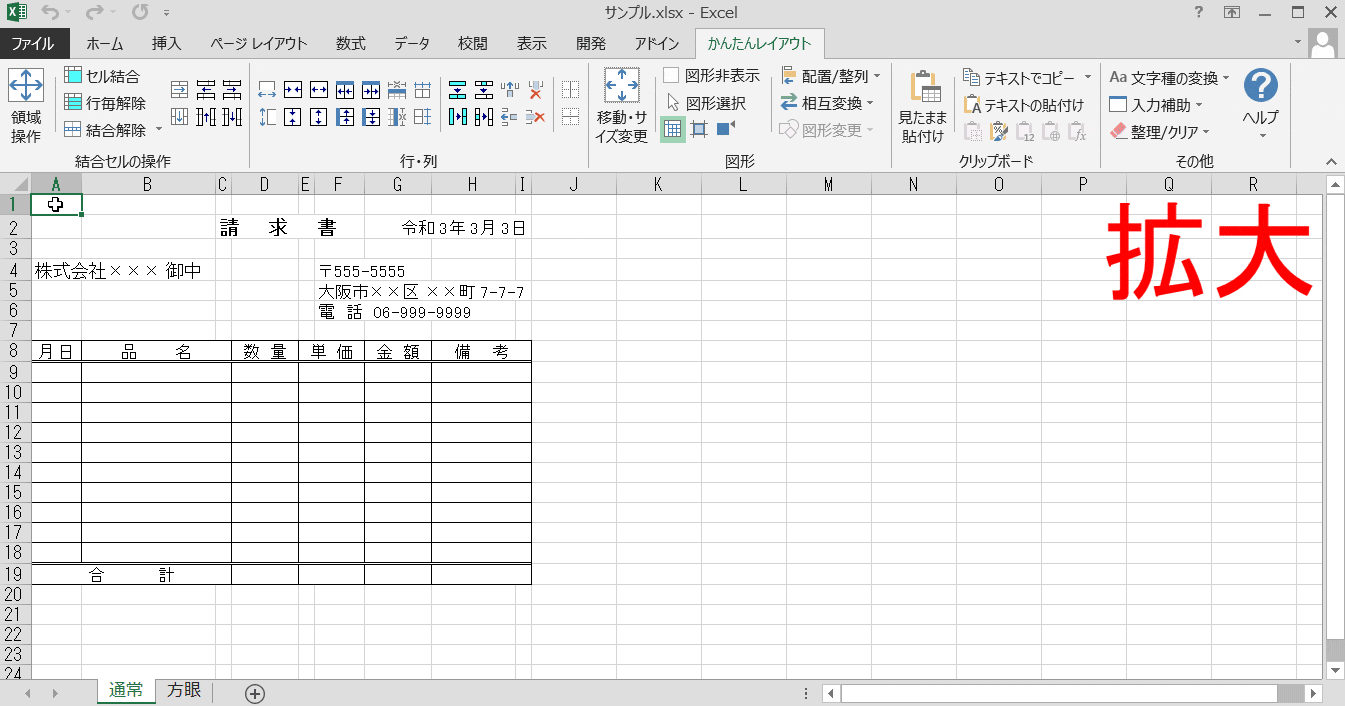
Task: Open ribbon display options in title bar
Action: point(1232,13)
